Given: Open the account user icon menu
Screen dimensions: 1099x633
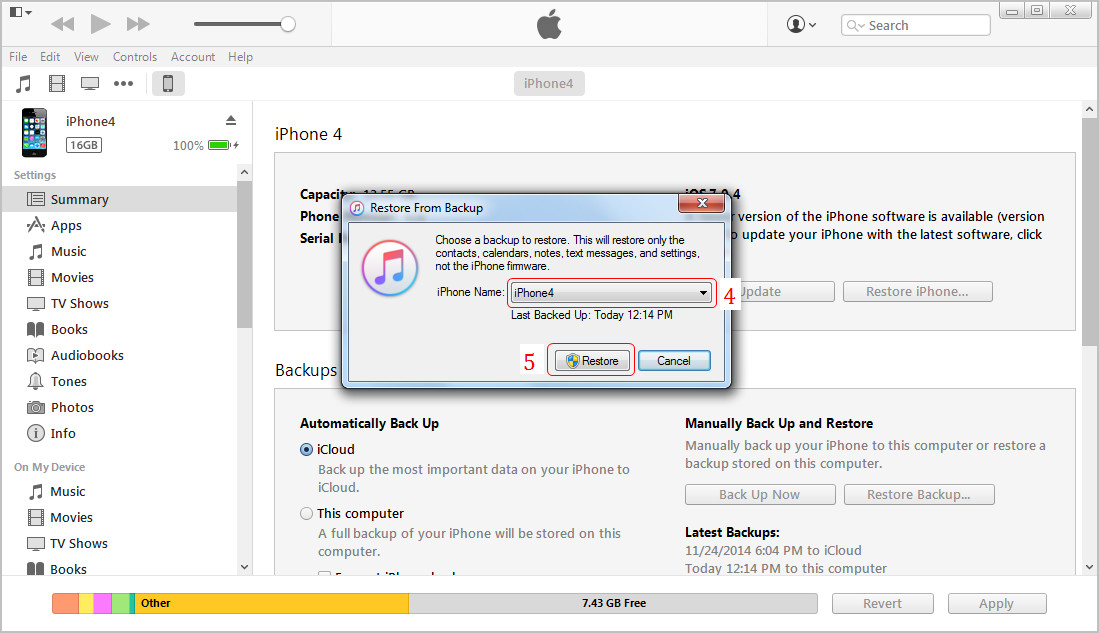Looking at the screenshot, I should coord(801,25).
